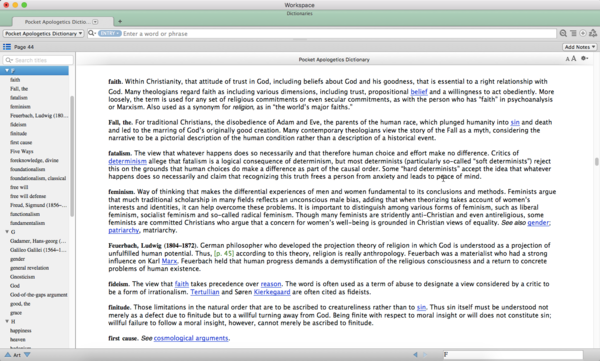This screenshot has width=600, height=361.
Task: Select 'fideism' in sidebar
Action: pos(18,124)
